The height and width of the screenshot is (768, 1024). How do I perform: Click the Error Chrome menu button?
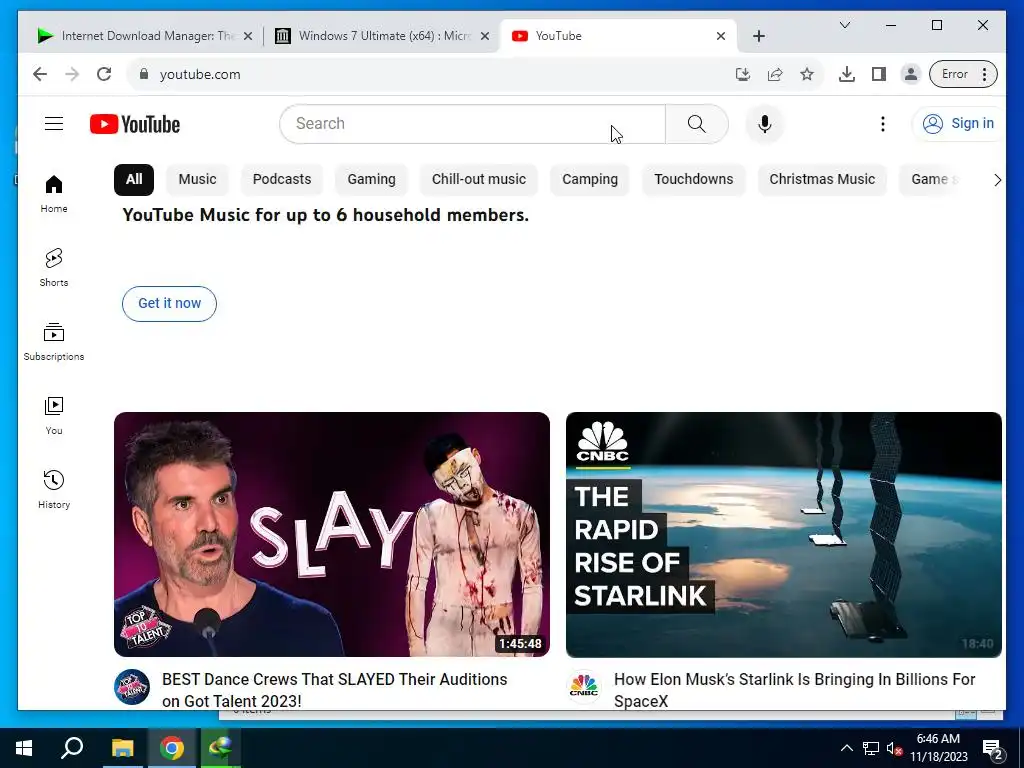point(963,74)
